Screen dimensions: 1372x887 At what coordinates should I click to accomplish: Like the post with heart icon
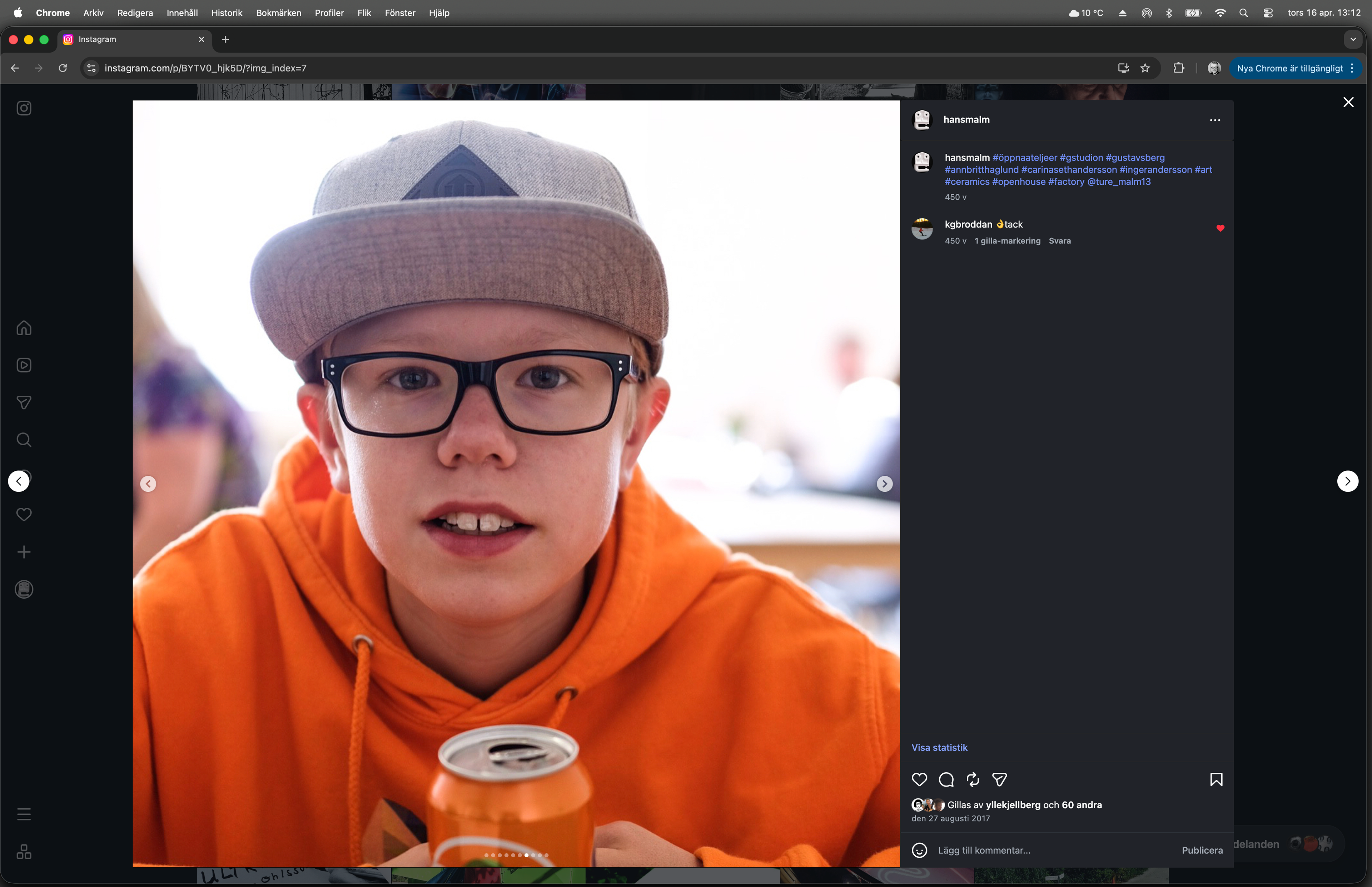[x=919, y=779]
